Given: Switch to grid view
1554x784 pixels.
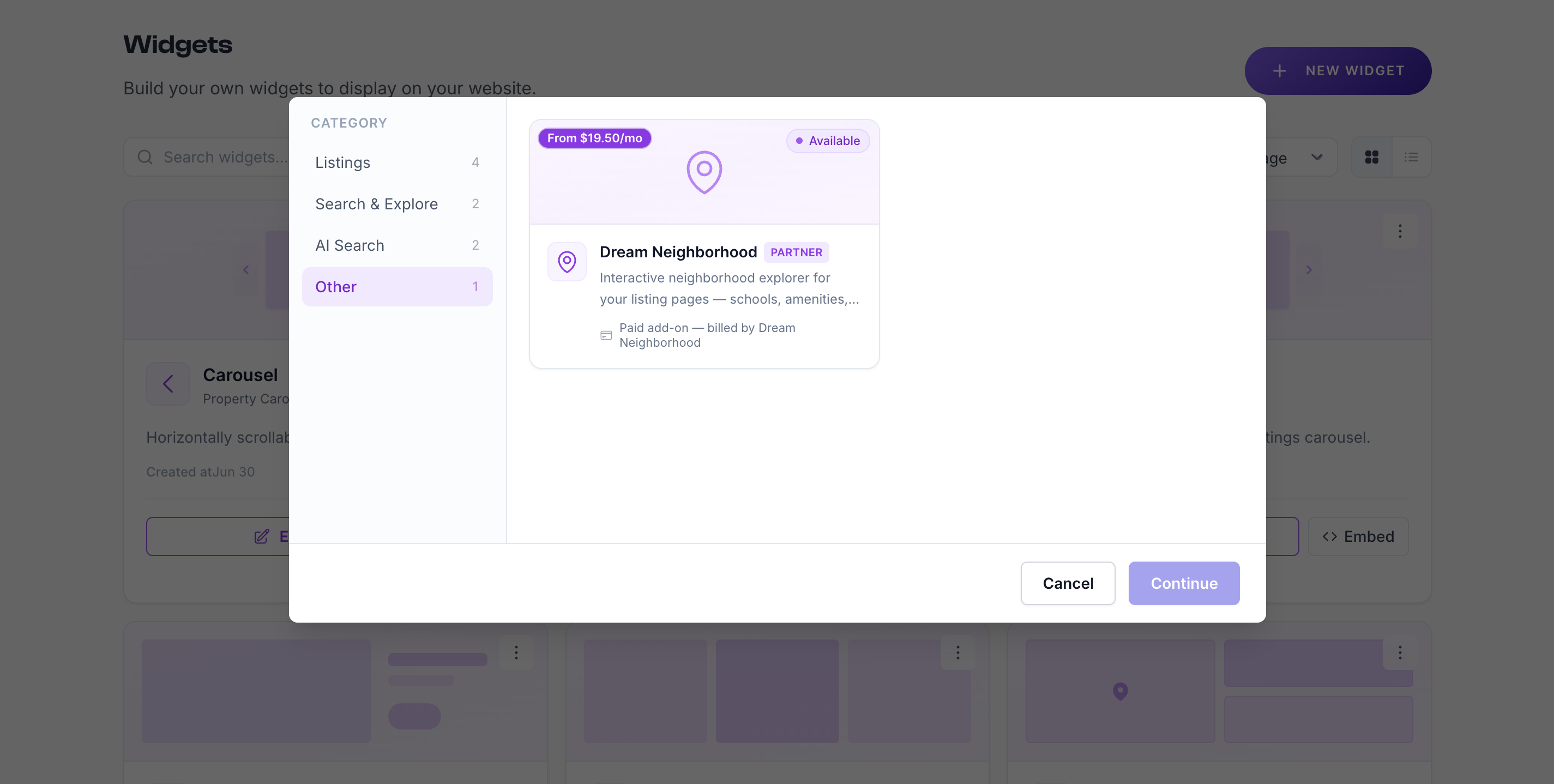Looking at the screenshot, I should [1371, 157].
